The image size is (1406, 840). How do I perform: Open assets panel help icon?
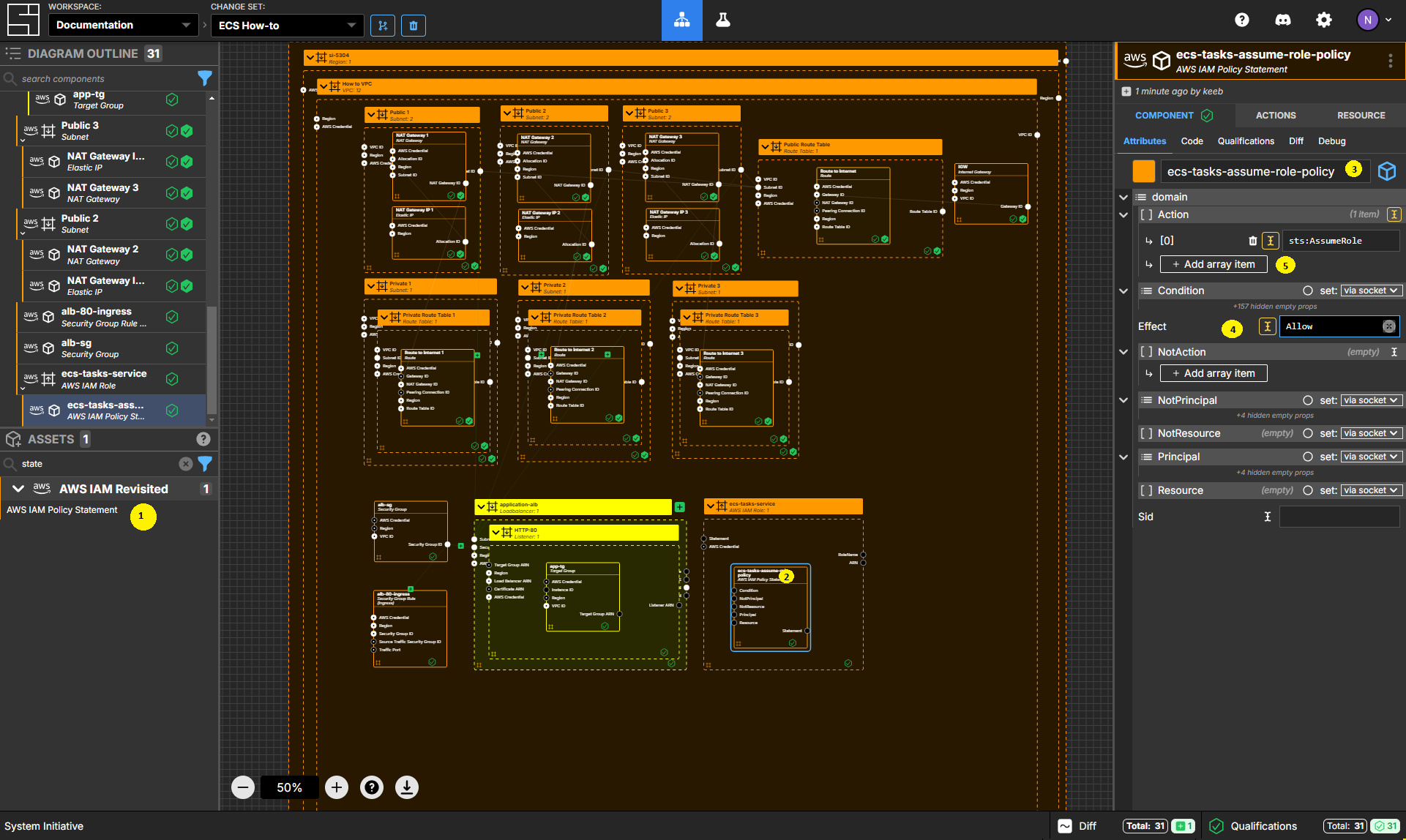[x=203, y=439]
